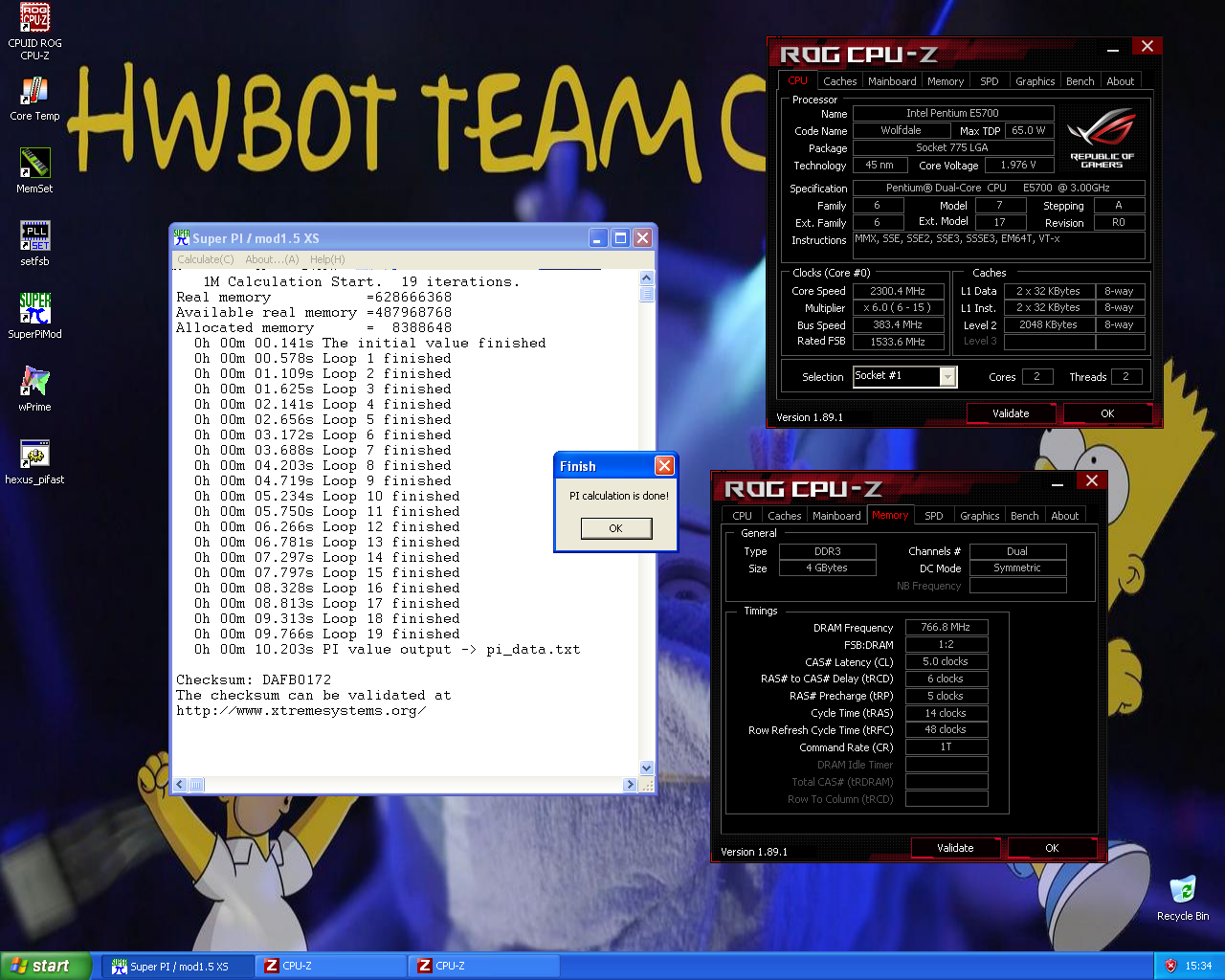Select CPU tab in top CPU-Z
Screen dimensions: 1225x980
tap(798, 80)
